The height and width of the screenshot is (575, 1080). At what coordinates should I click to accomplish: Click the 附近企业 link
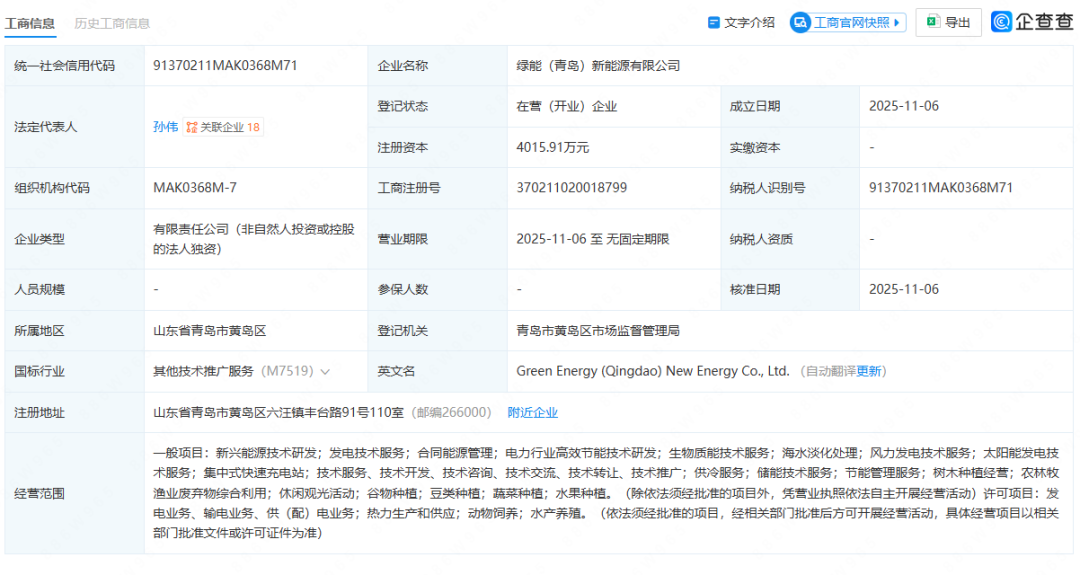pos(532,412)
